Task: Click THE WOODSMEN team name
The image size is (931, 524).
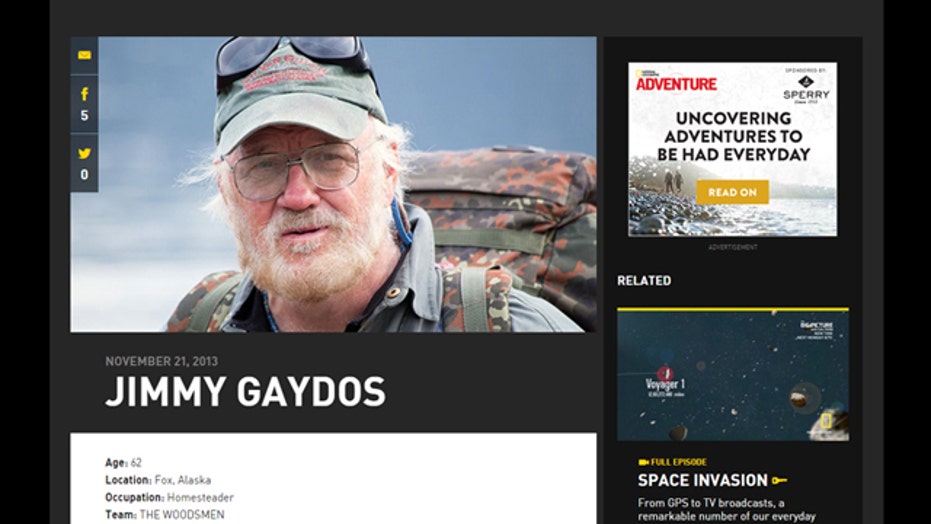Action: (182, 515)
